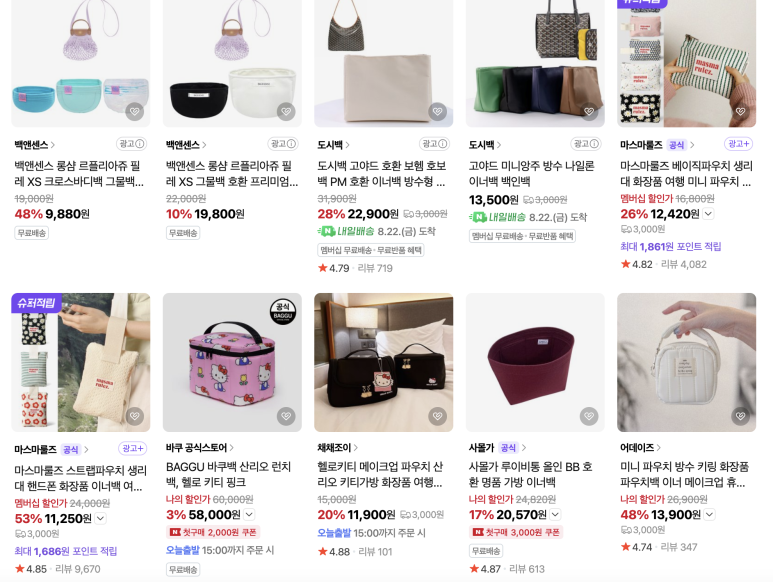Expand price dropdown next to 12,420원
Viewport: 773px width, 582px height.
[708, 214]
